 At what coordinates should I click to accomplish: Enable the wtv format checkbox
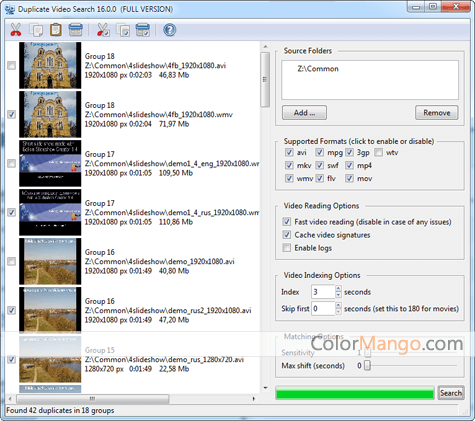(378, 153)
